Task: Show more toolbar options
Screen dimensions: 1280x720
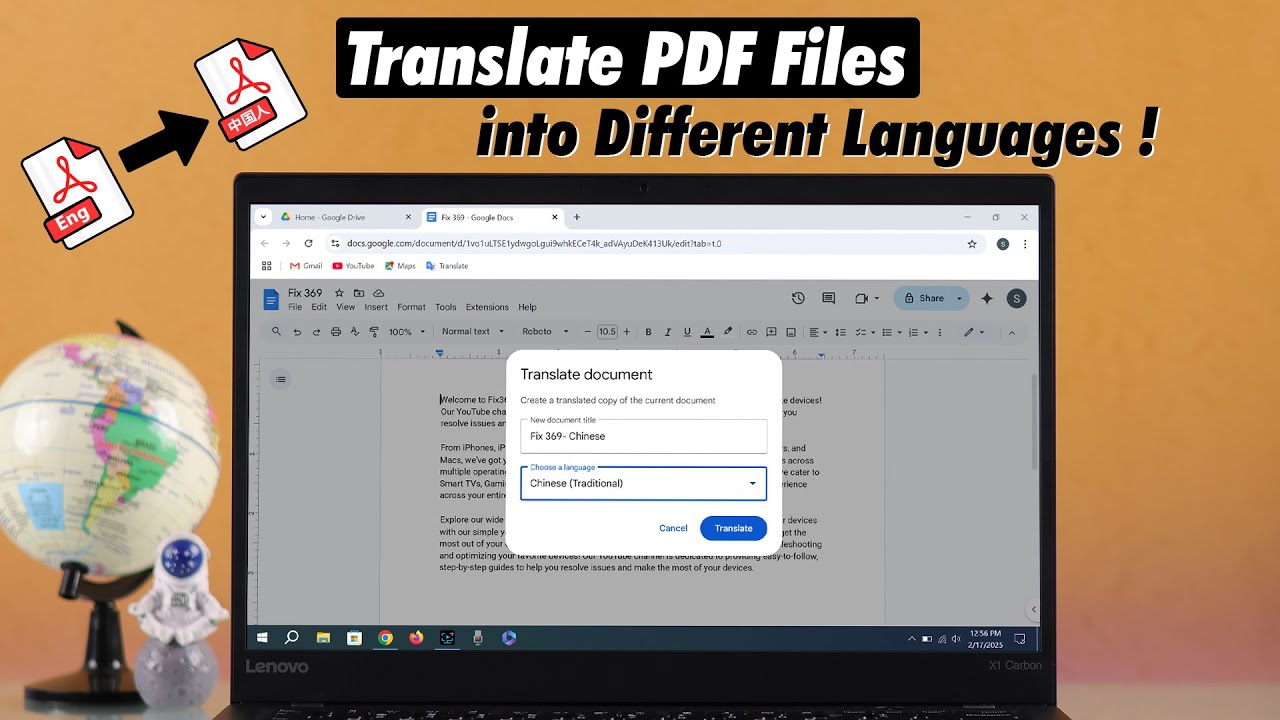Action: (939, 332)
